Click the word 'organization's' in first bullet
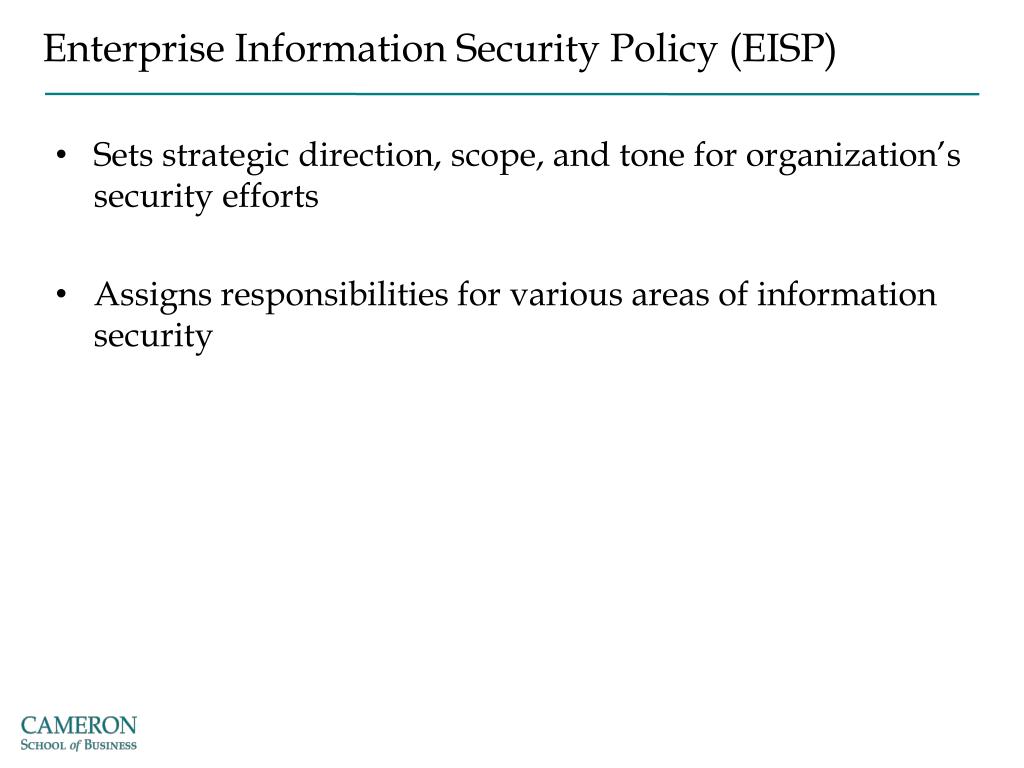The image size is (1024, 768). click(x=853, y=157)
